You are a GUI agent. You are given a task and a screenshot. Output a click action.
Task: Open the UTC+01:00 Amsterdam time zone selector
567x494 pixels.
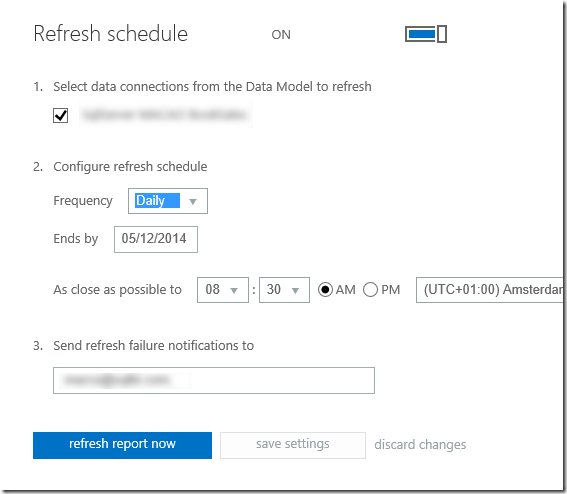click(490, 290)
